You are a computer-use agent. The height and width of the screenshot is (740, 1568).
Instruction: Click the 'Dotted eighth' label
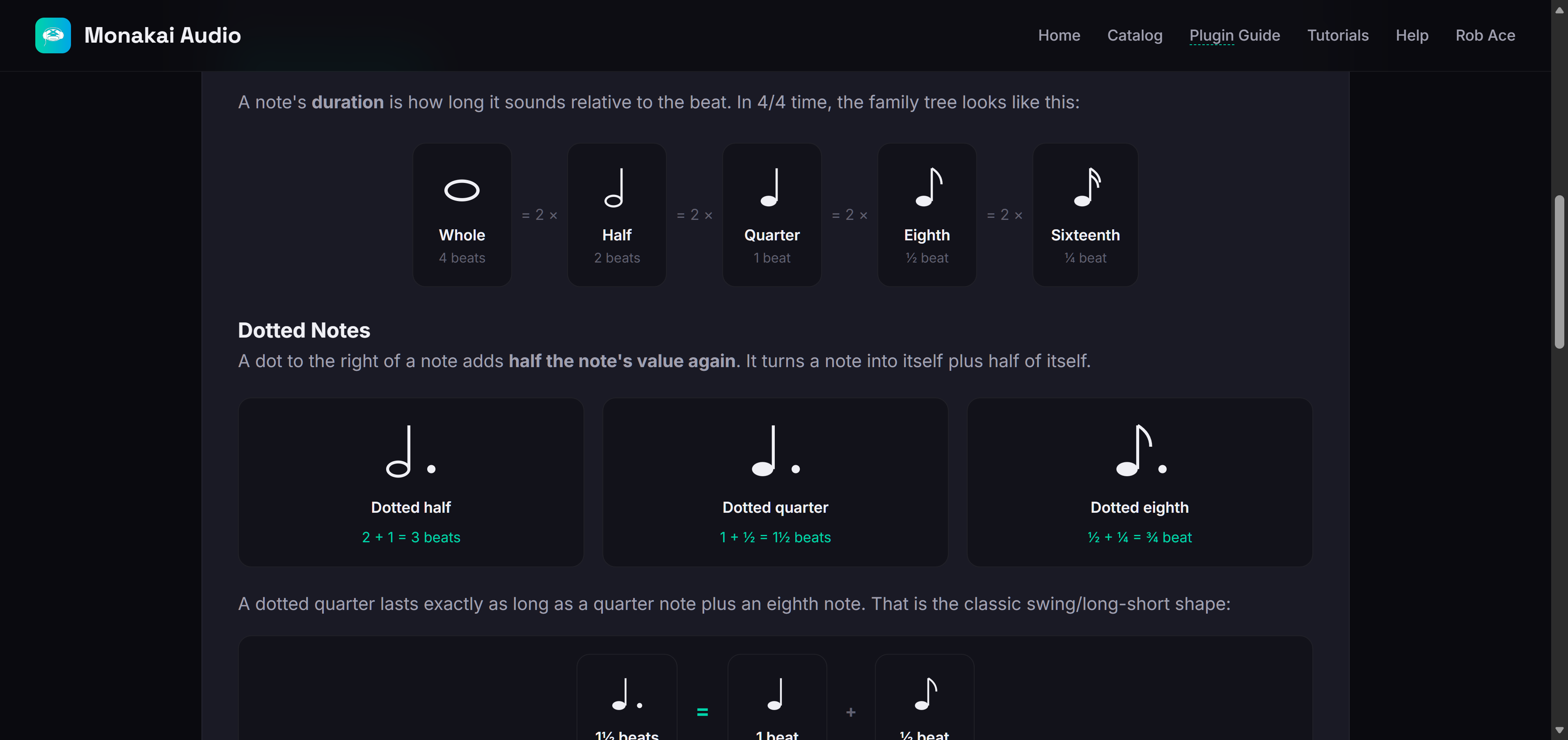[x=1140, y=507]
